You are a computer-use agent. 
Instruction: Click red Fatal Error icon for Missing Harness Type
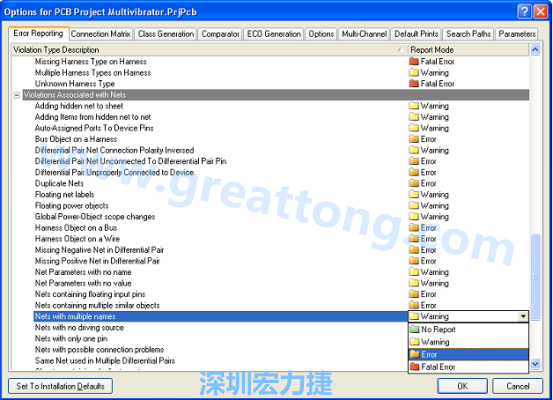coord(414,61)
